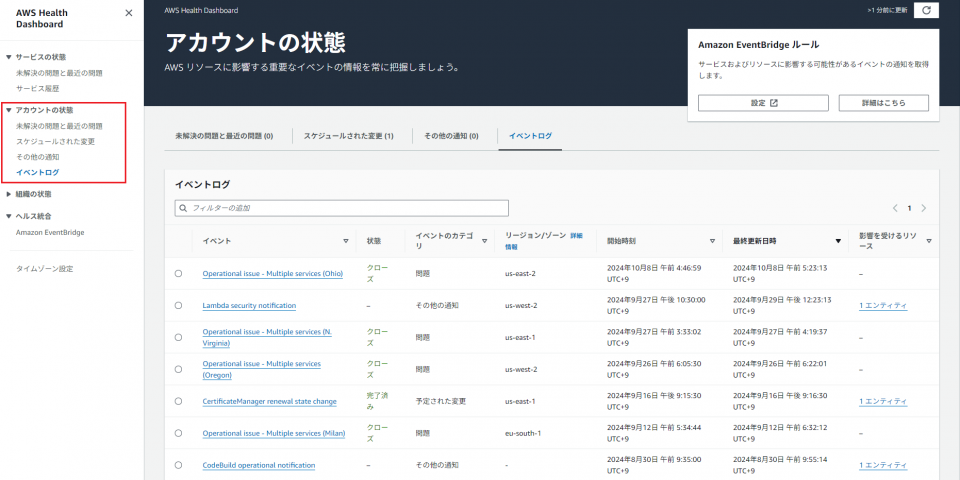Click AWS Health Dashboard breadcrumb
The image size is (960, 480).
coord(201,10)
